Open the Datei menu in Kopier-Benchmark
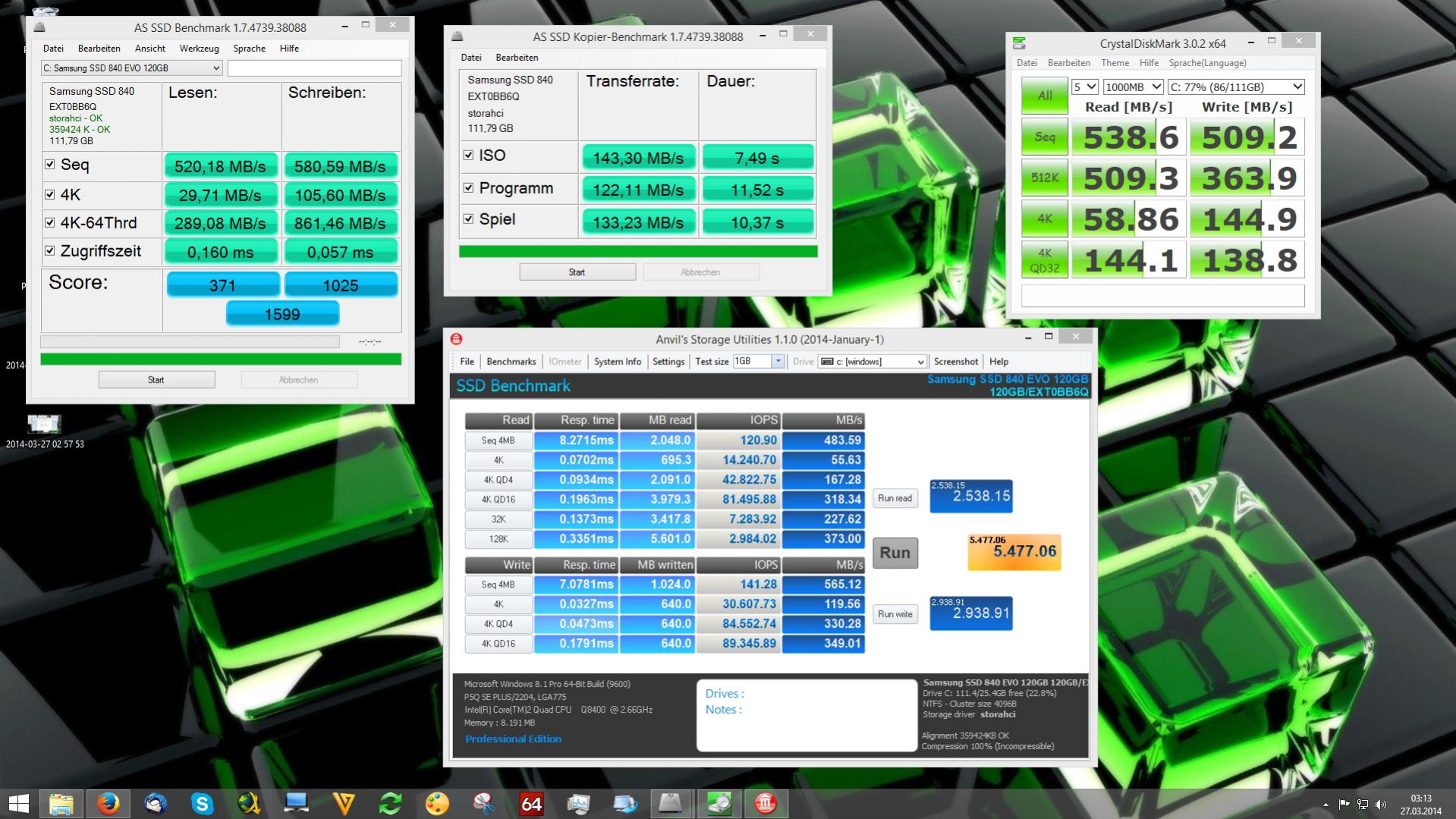This screenshot has height=819, width=1456. point(471,58)
